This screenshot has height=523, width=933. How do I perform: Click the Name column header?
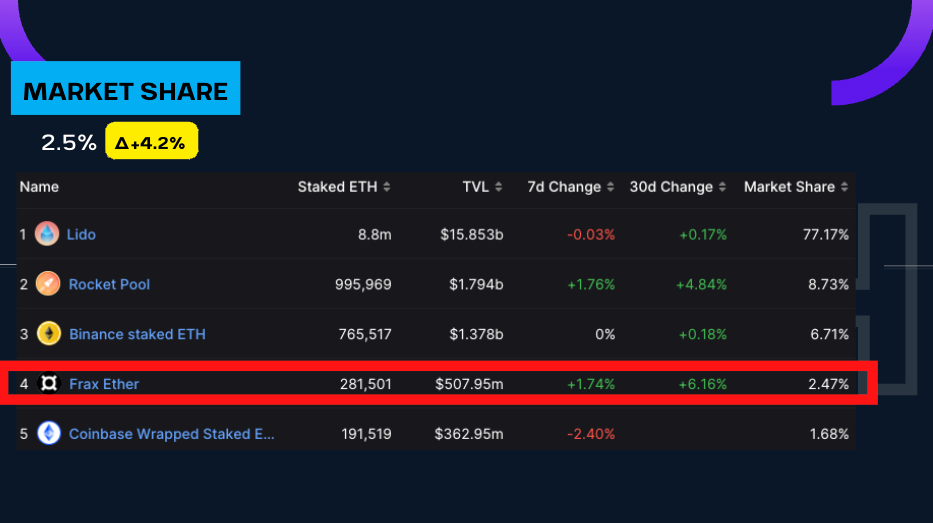[x=39, y=187]
